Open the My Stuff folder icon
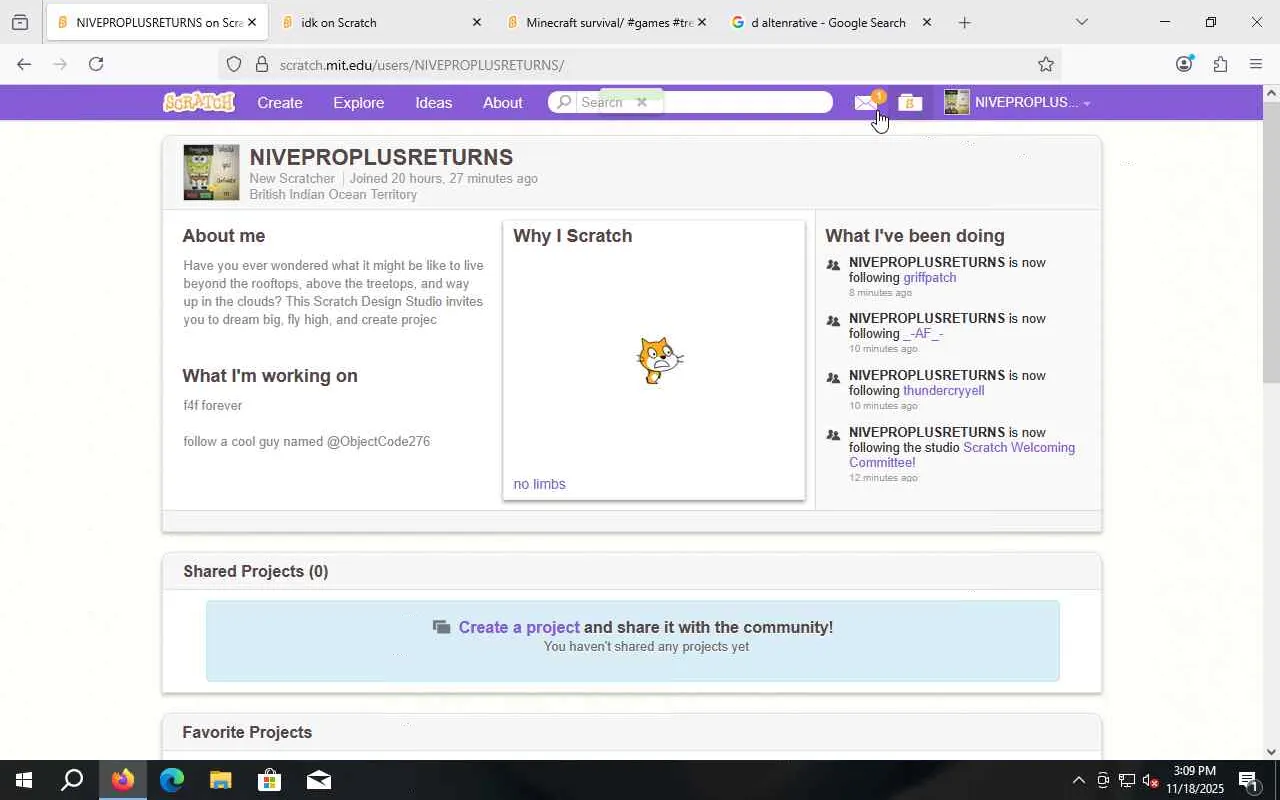 tap(909, 102)
